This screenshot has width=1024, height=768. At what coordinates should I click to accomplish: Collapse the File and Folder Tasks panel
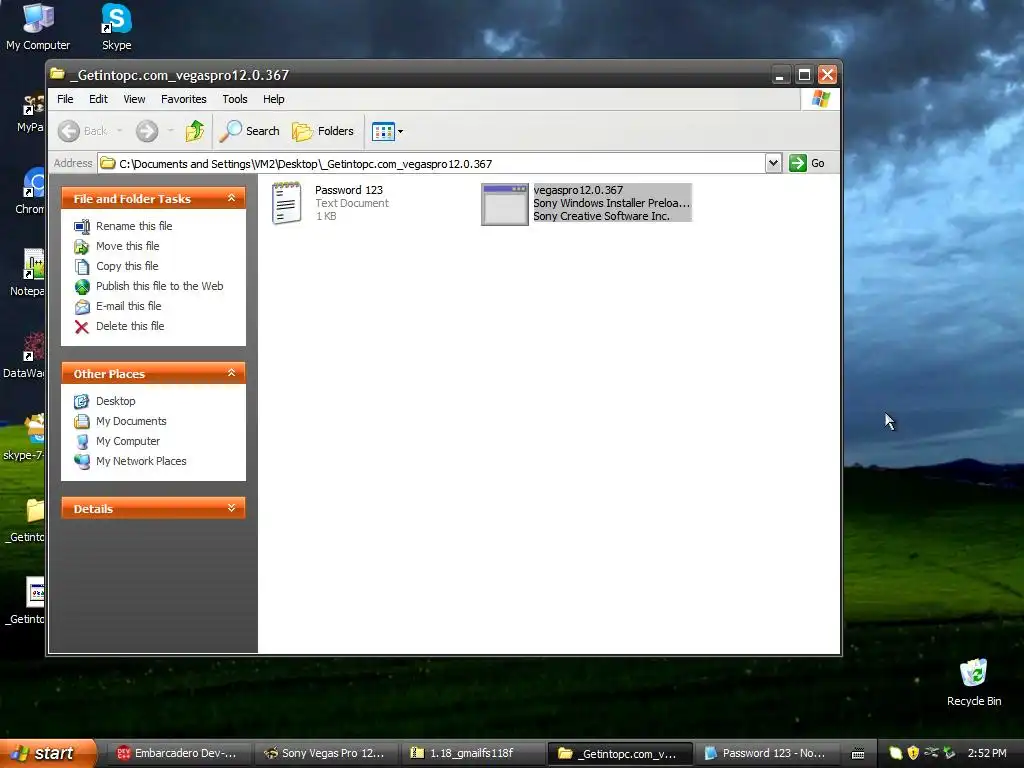coord(231,198)
